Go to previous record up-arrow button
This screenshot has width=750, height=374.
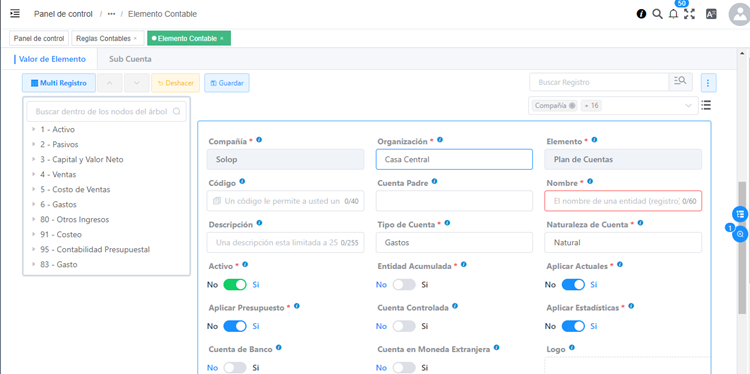point(110,83)
